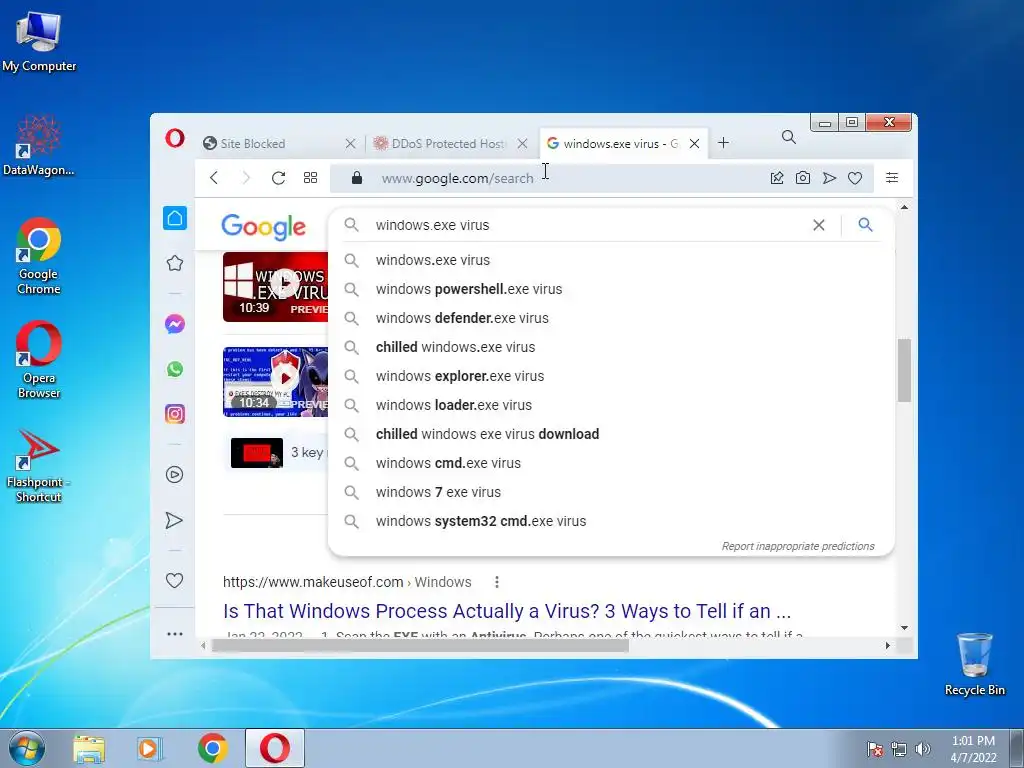Screen dimensions: 1024x768
Task: Open sidebar My Flow arrow
Action: click(x=174, y=520)
